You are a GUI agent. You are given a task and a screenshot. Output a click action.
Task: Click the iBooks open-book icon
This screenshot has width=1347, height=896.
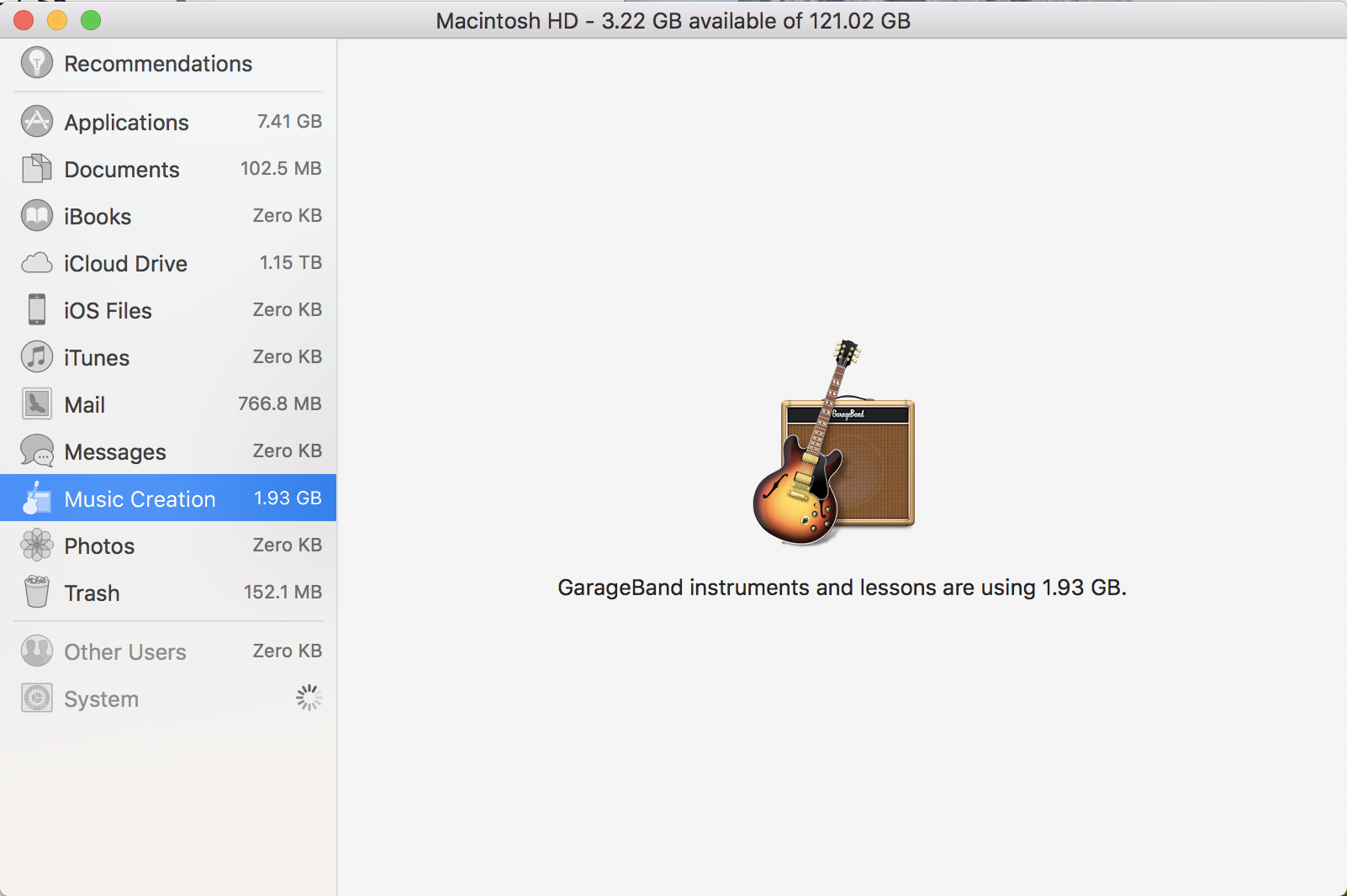click(37, 215)
